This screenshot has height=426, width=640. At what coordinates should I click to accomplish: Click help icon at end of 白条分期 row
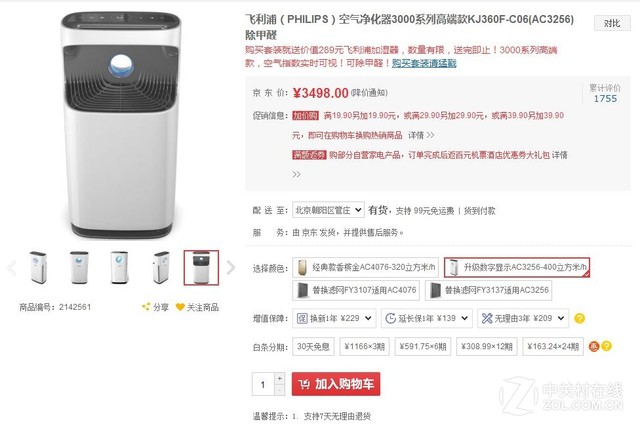[607, 346]
